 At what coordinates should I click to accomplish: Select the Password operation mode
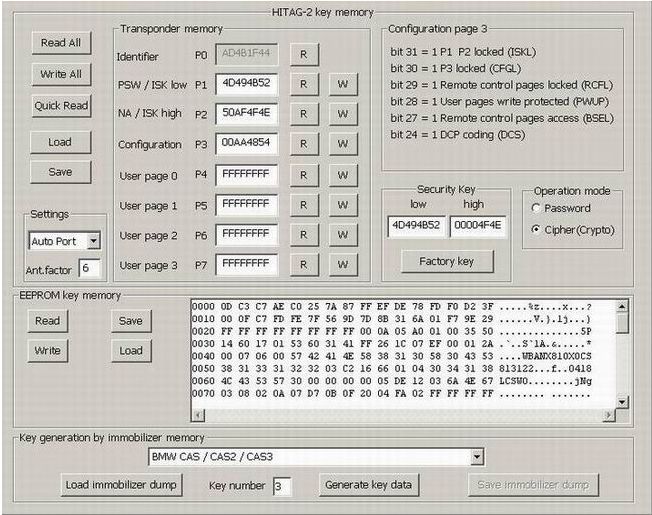point(539,208)
